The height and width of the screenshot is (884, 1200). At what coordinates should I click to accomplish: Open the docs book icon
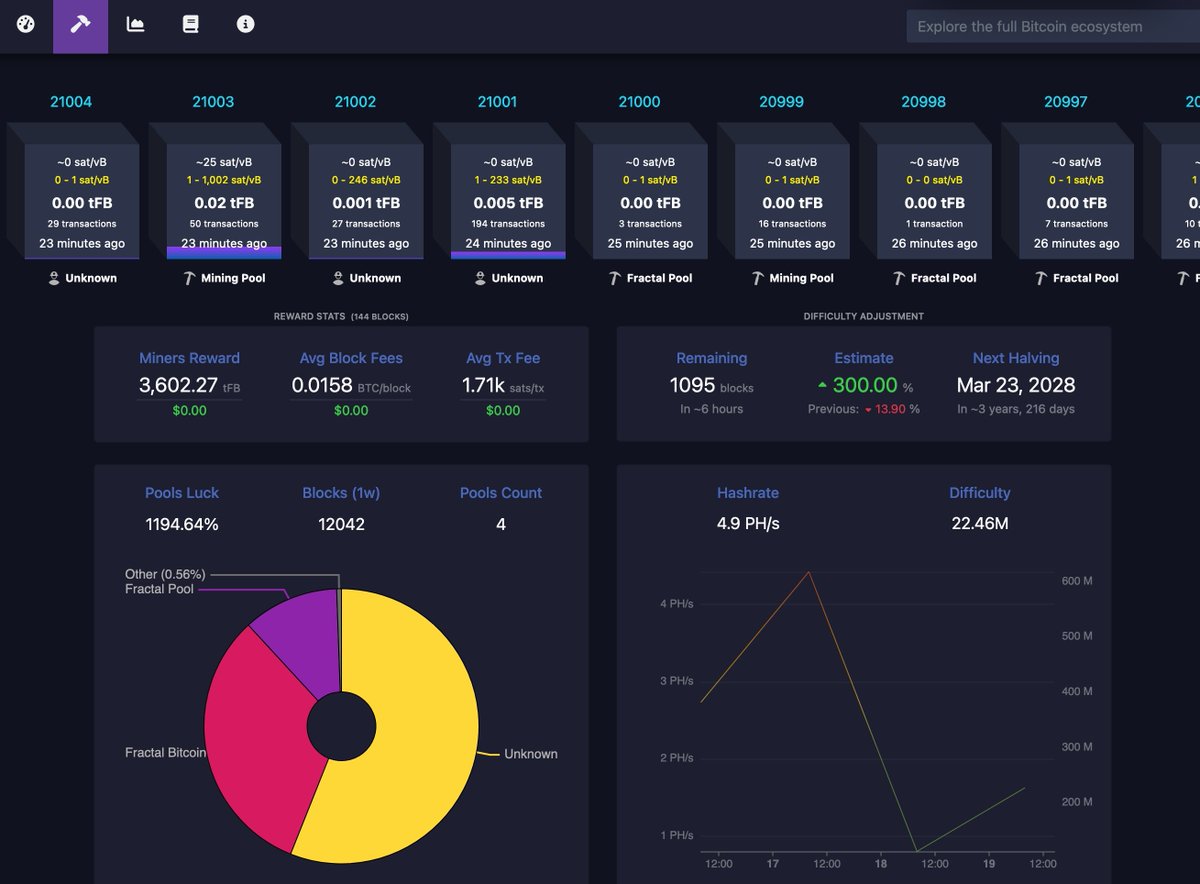tap(190, 24)
